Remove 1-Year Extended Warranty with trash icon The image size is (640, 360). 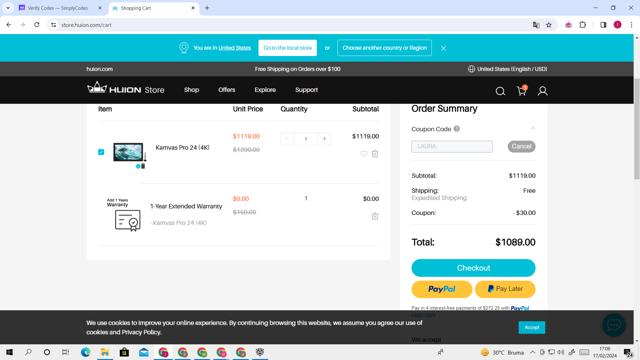[x=375, y=216]
